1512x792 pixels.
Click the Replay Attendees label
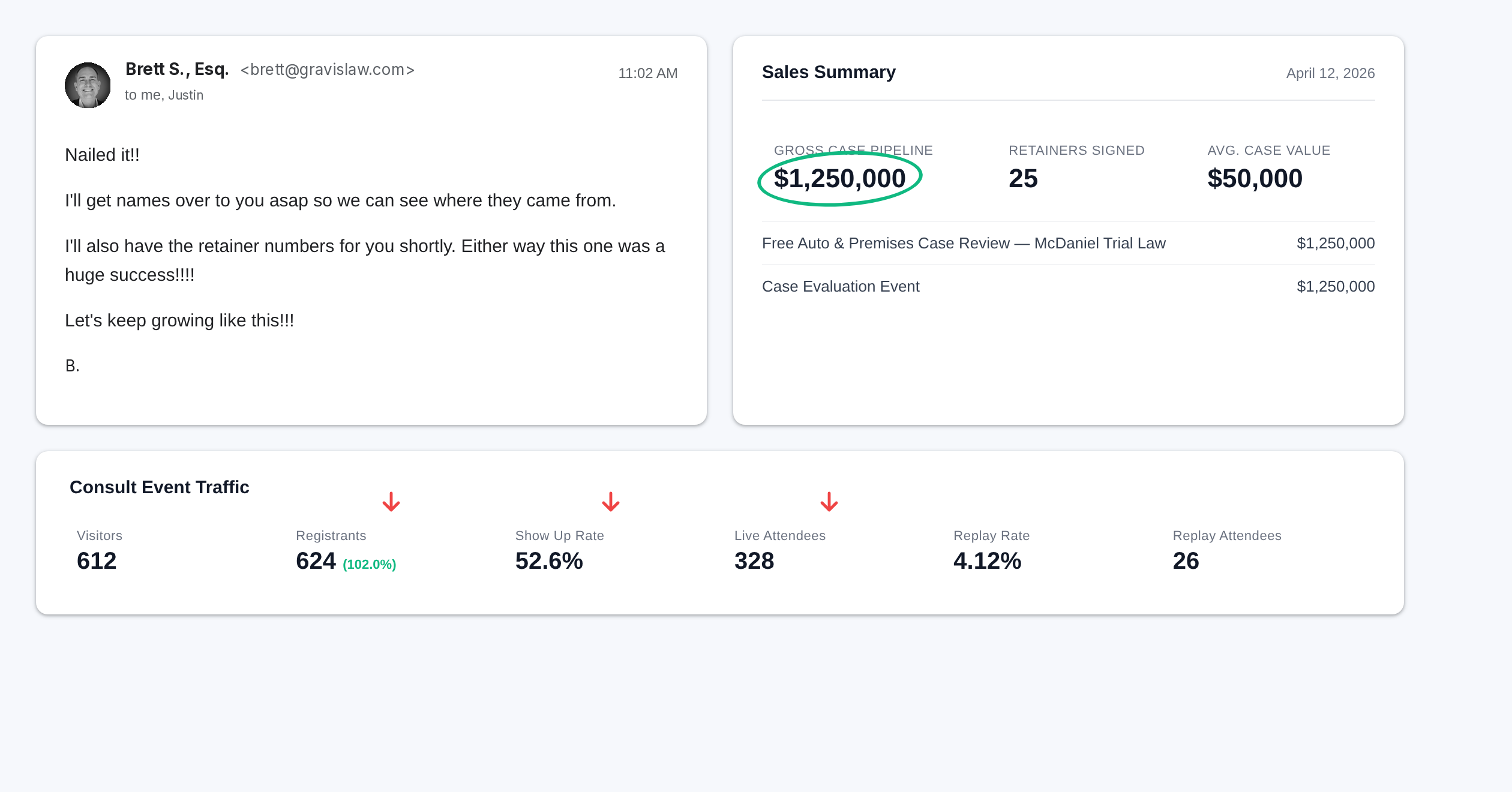coord(1226,536)
